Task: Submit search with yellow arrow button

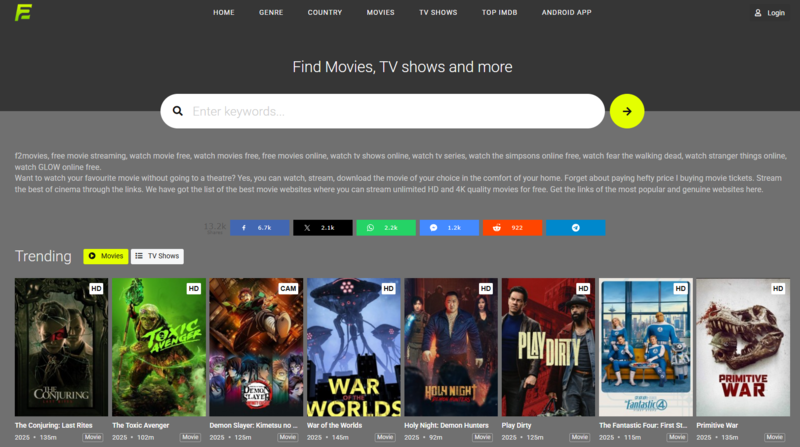Action: pos(627,111)
